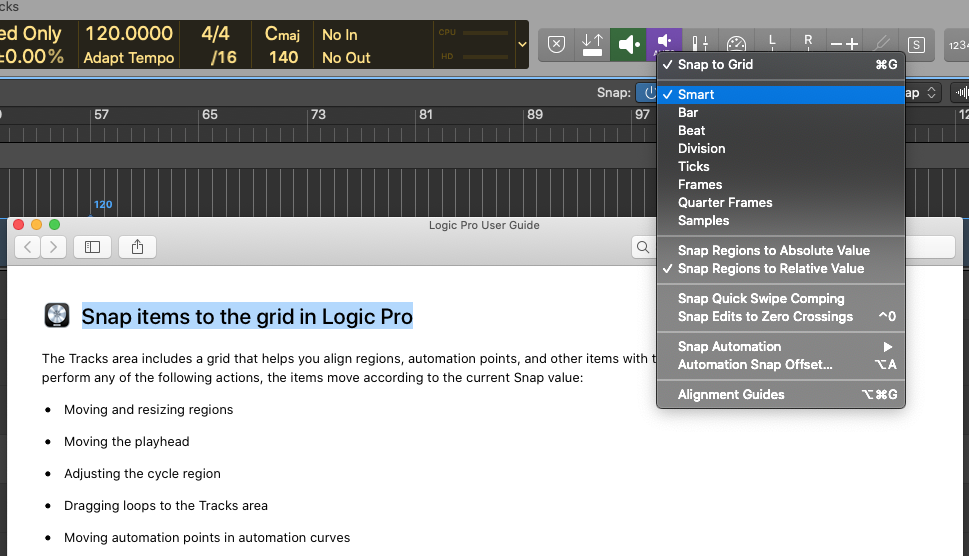Go forward in Logic Pro User Guide
Screen dimensions: 969x556
pos(54,247)
